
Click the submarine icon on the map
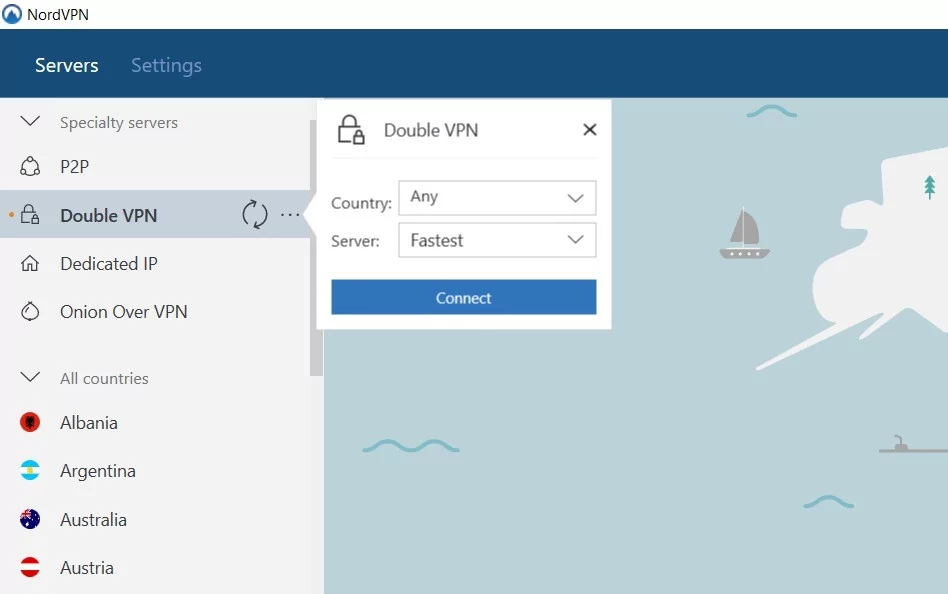913,445
